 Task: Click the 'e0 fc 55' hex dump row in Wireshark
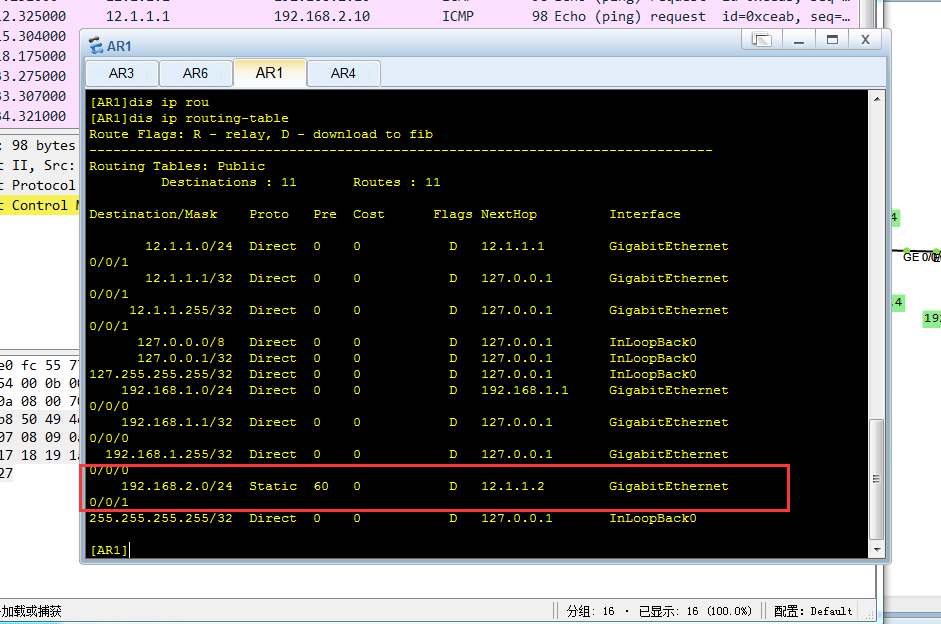(x=40, y=365)
